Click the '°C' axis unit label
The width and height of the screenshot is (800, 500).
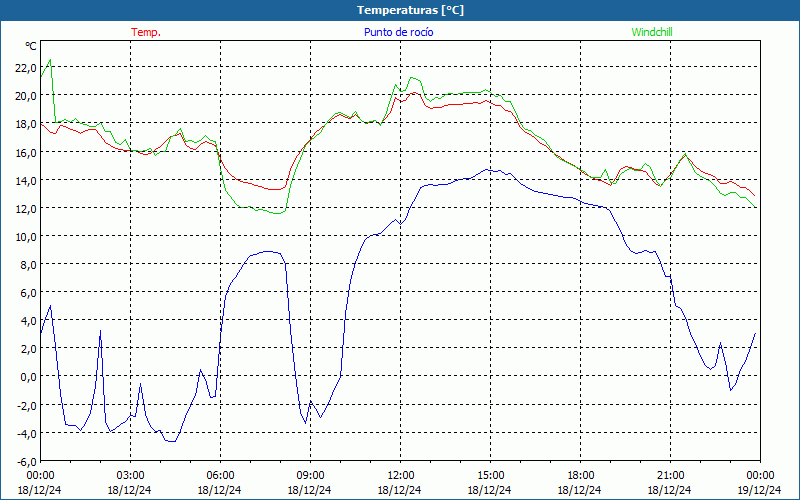pyautogui.click(x=31, y=46)
